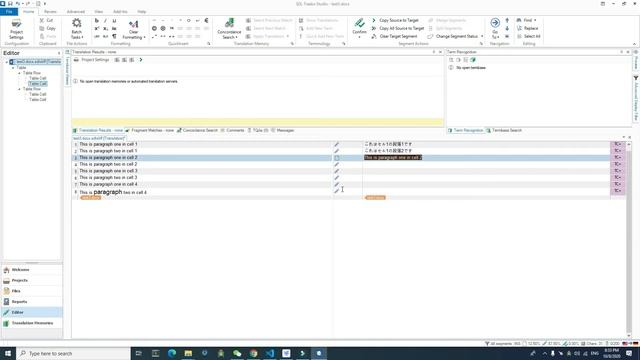This screenshot has height=360, width=640.
Task: Collapse the Table node in navigation tree
Action: [x=13, y=67]
